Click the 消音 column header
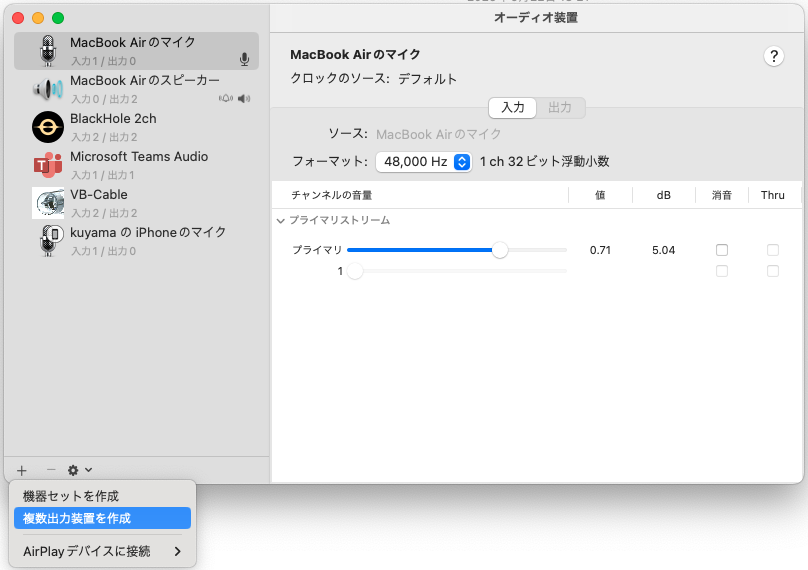 [x=721, y=195]
